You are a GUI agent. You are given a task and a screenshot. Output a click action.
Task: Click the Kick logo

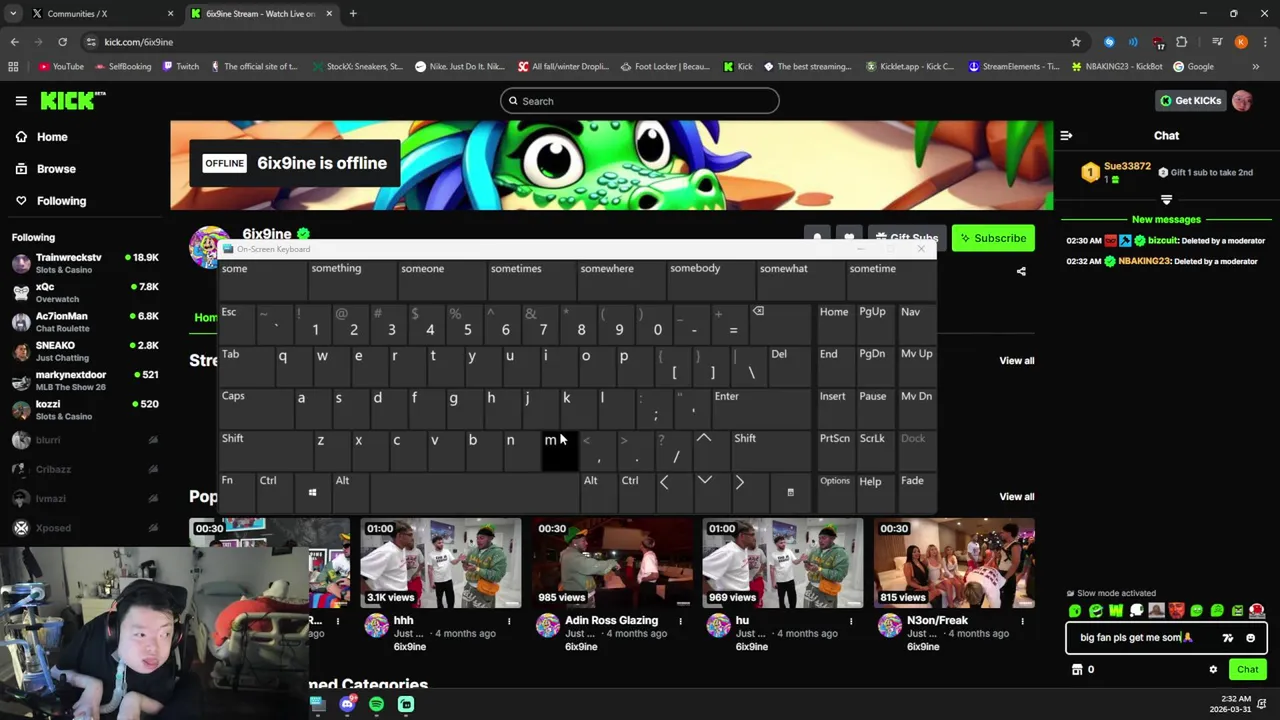pos(72,101)
